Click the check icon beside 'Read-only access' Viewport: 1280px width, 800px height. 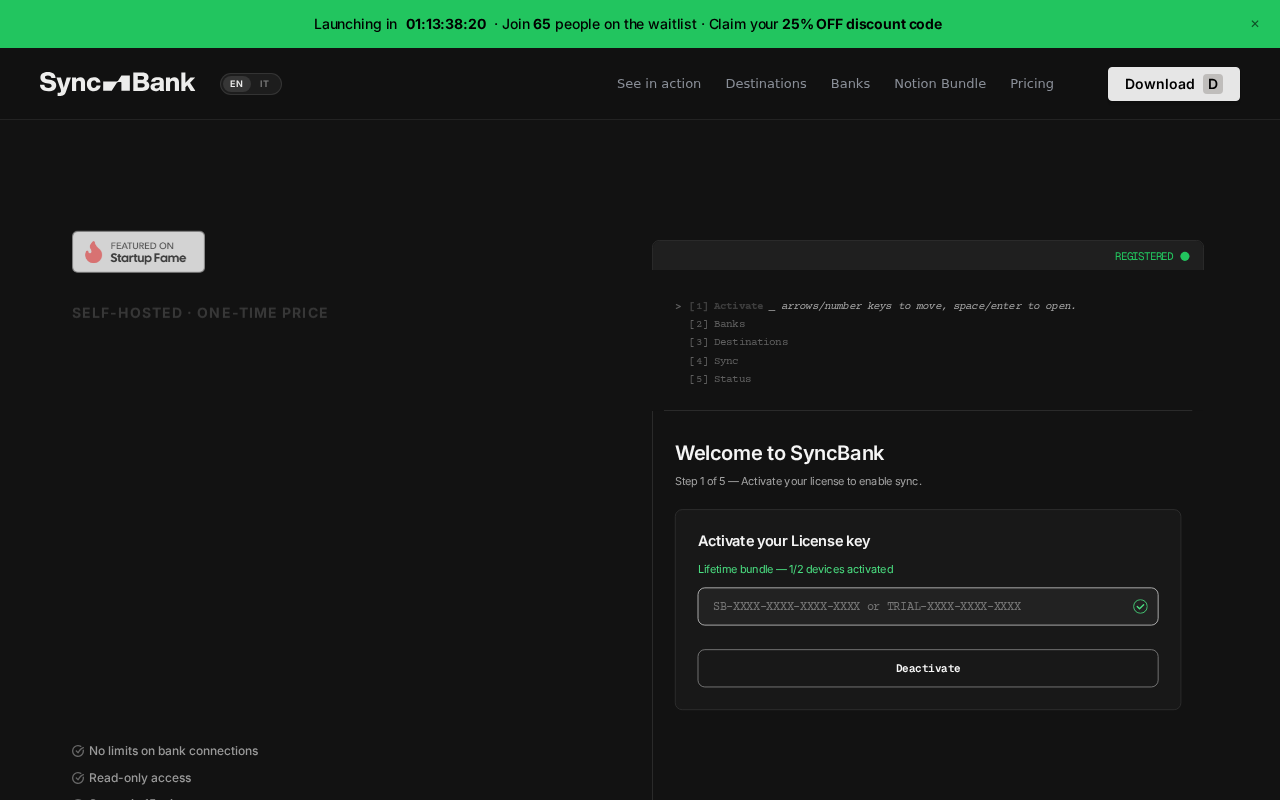tap(78, 778)
